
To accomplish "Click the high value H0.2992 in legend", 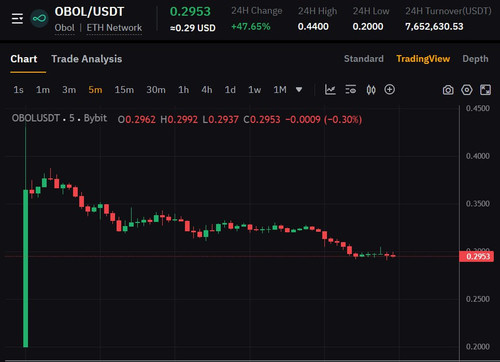I will [179, 120].
